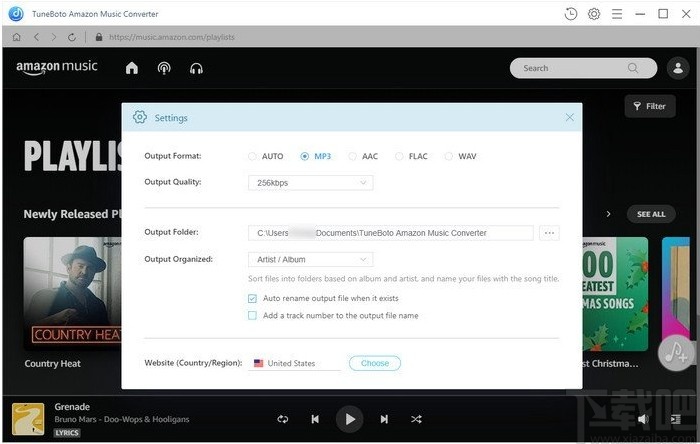Toggle repeat in the player bar
The width and height of the screenshot is (700, 444).
[283, 419]
